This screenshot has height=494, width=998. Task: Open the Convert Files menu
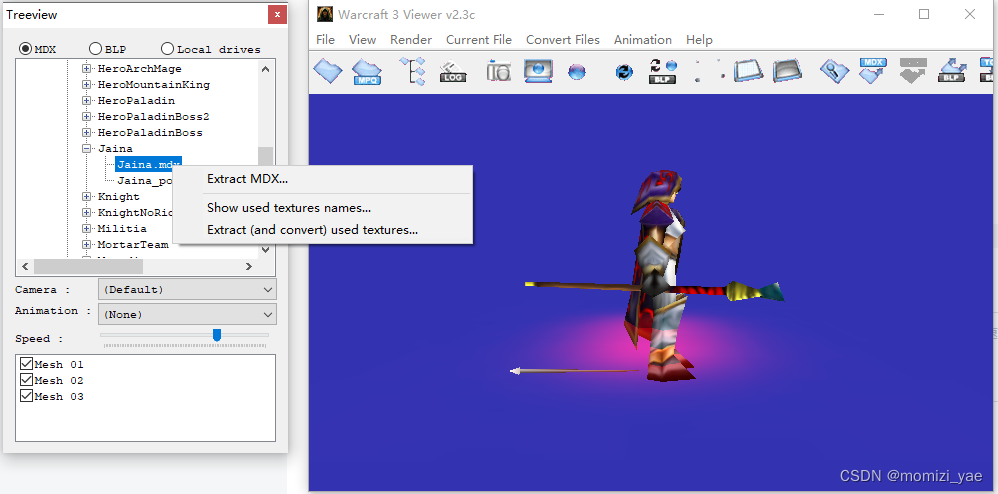coord(563,39)
